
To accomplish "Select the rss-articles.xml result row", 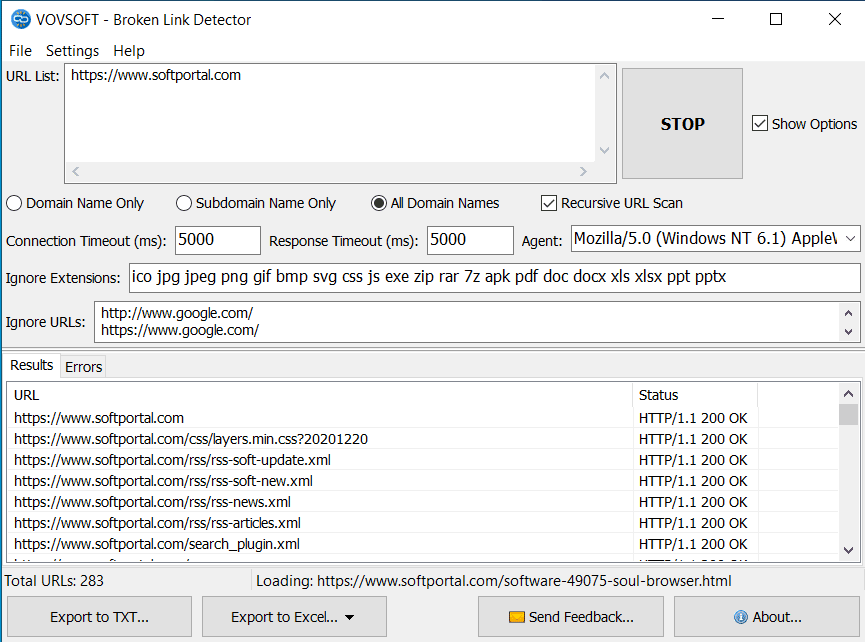I will pyautogui.click(x=423, y=523).
